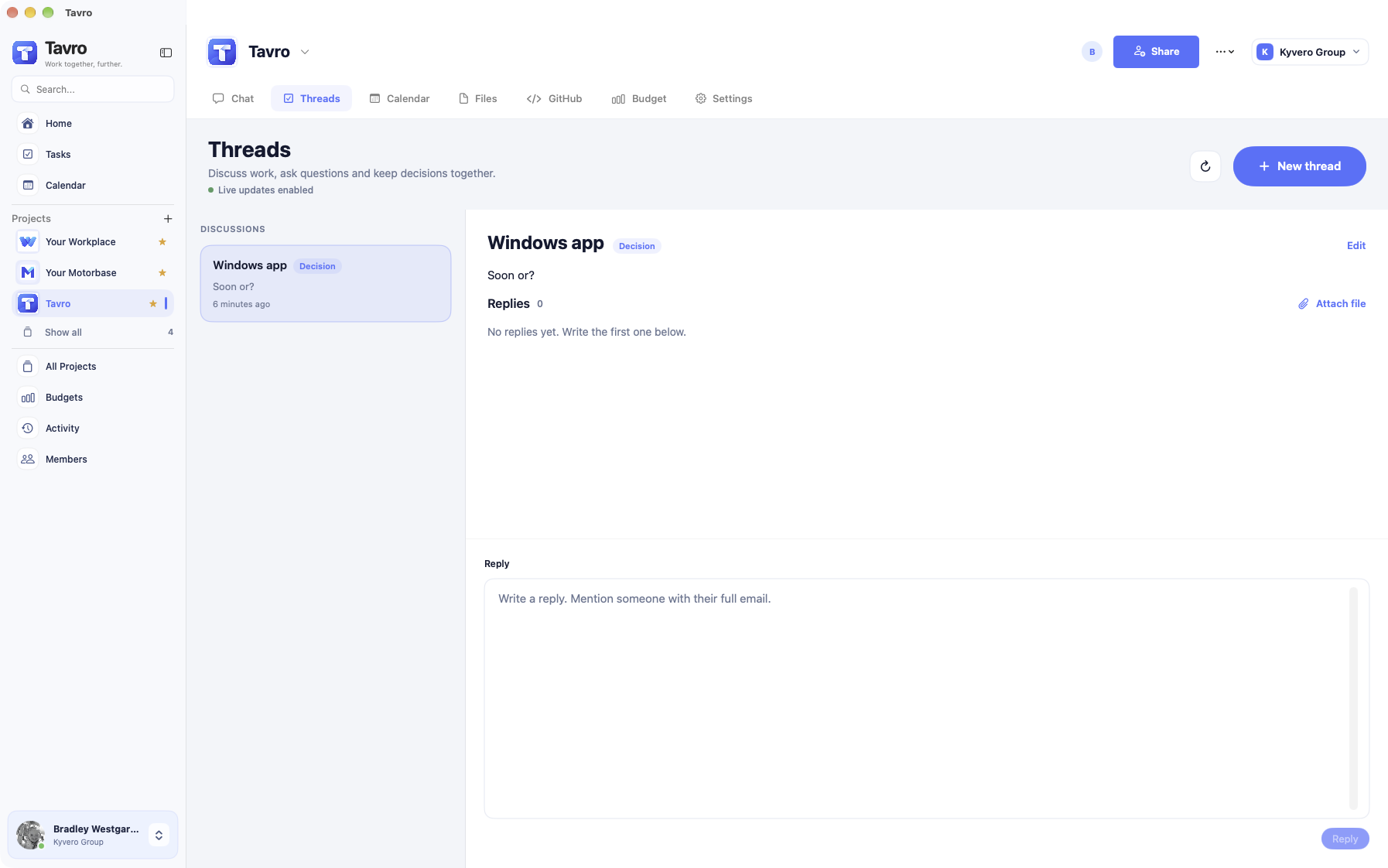Switch to the Budget tab

point(639,99)
